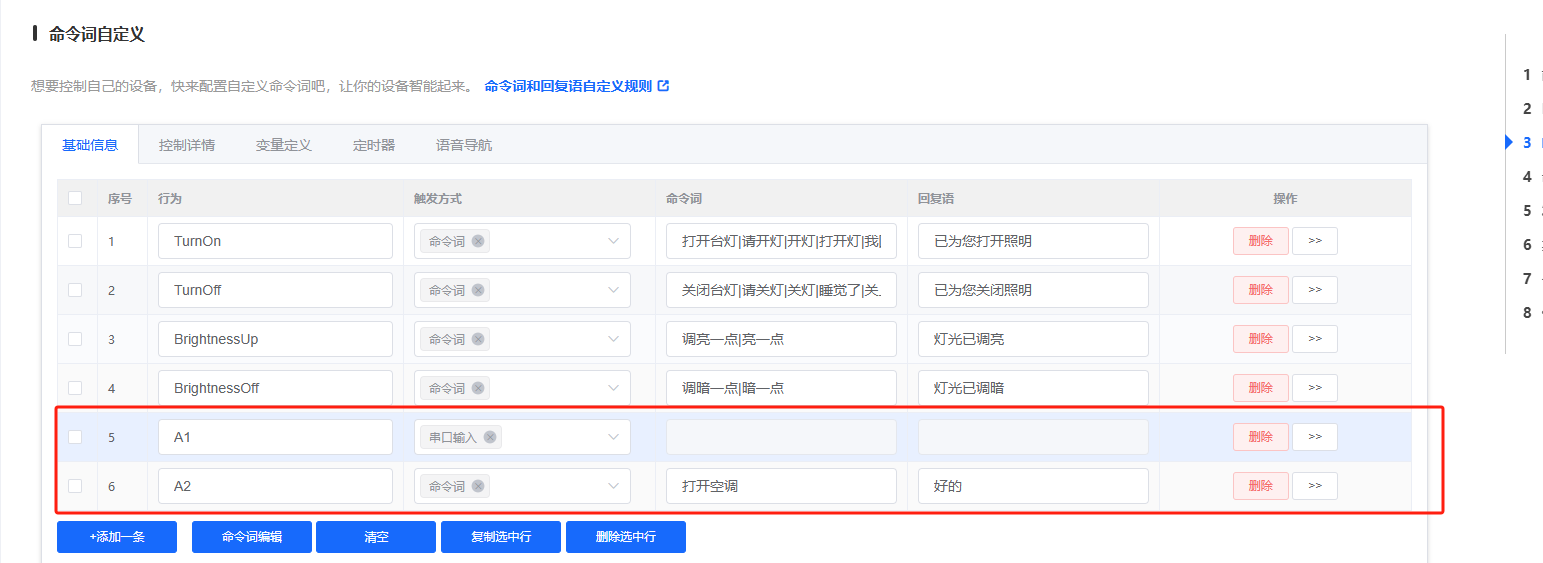Click 复制选中行 button
1543x563 pixels.
[501, 537]
